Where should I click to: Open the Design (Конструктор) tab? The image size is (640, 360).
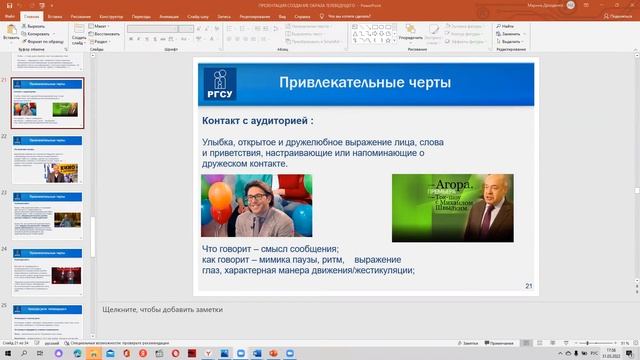(111, 17)
